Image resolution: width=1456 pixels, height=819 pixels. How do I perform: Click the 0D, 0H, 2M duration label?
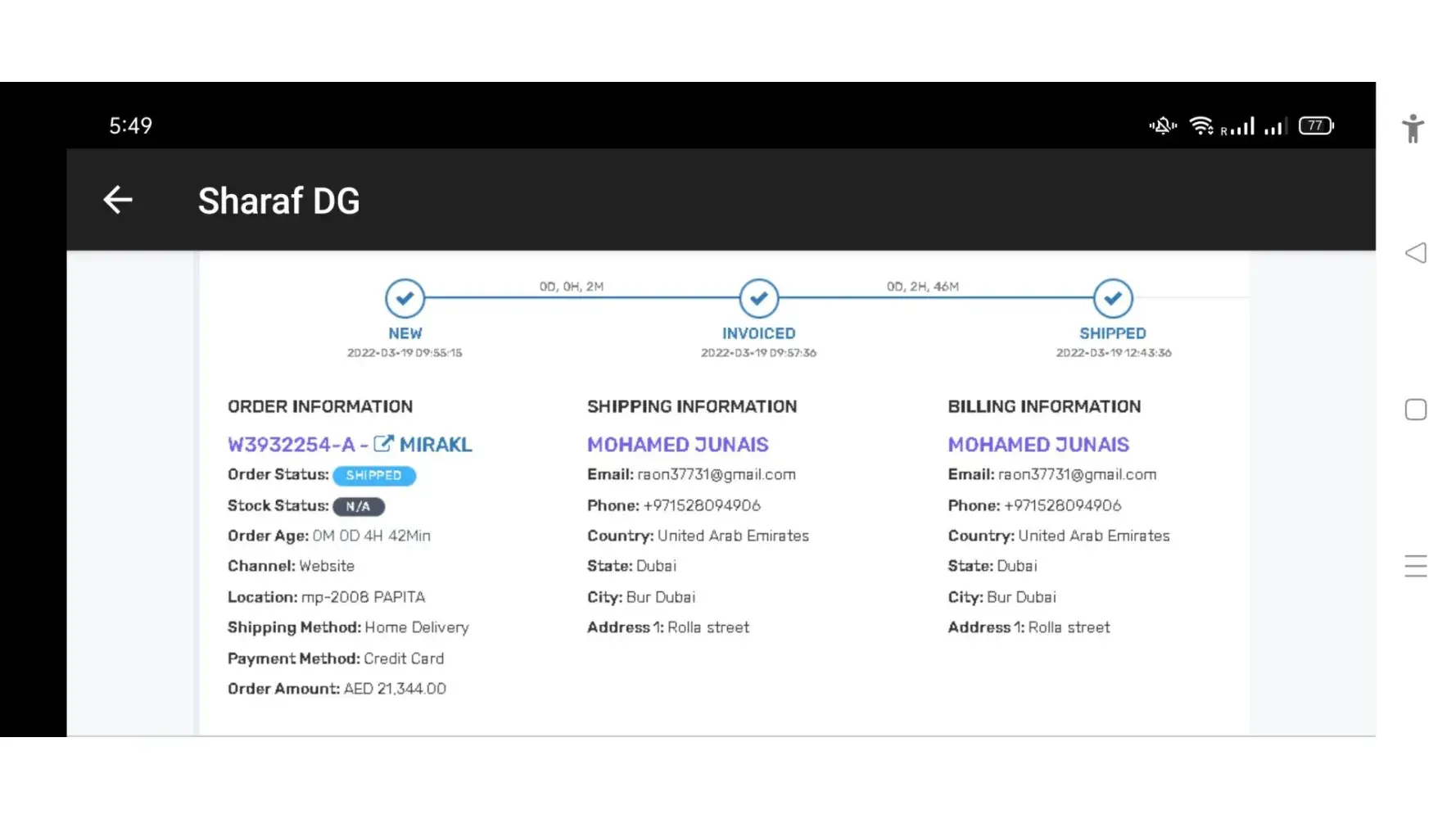(x=572, y=287)
